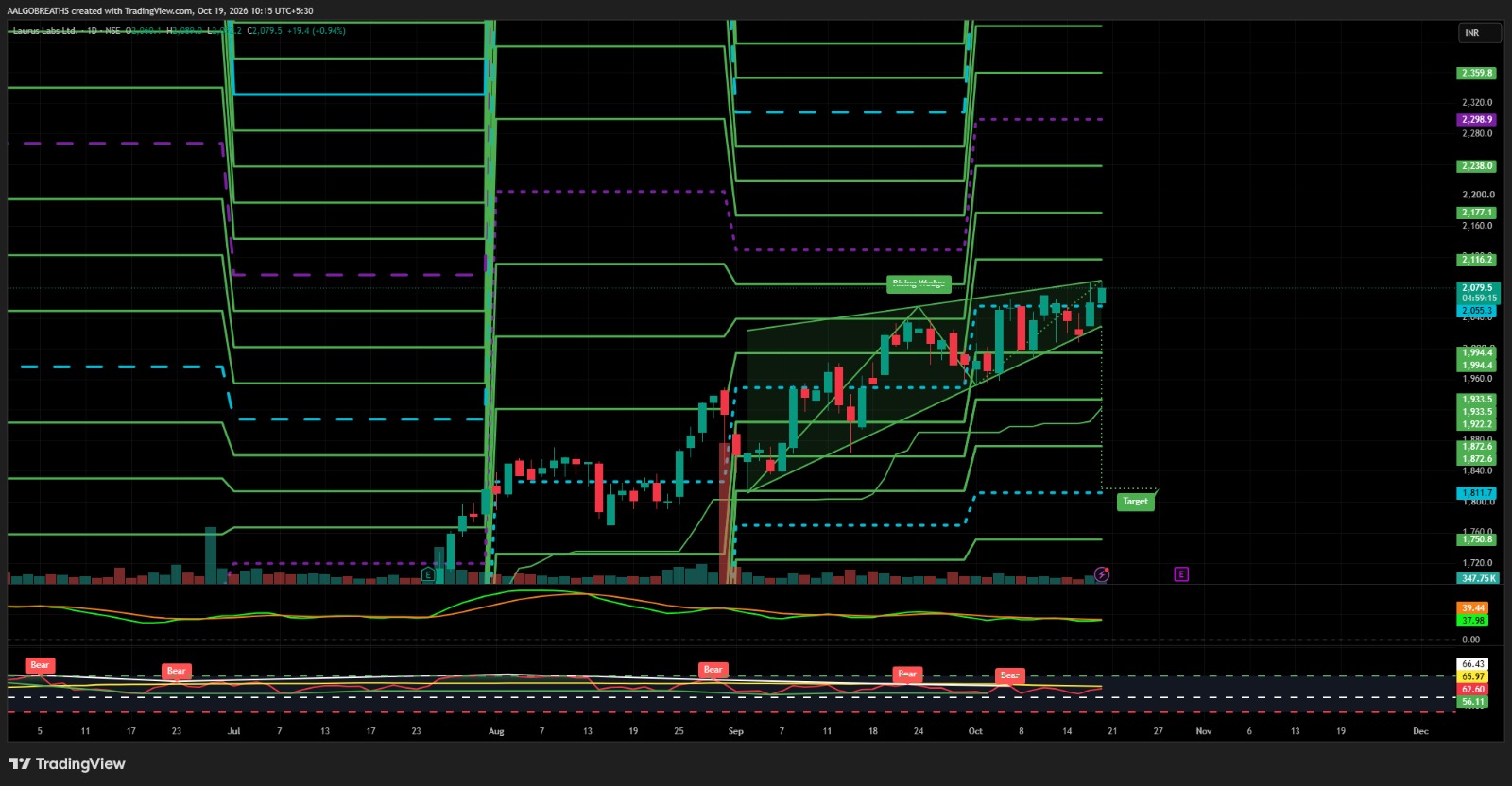Screen dimensions: 1512x786
Task: Click the yellow 65.97 oscillator value
Action: click(1472, 676)
